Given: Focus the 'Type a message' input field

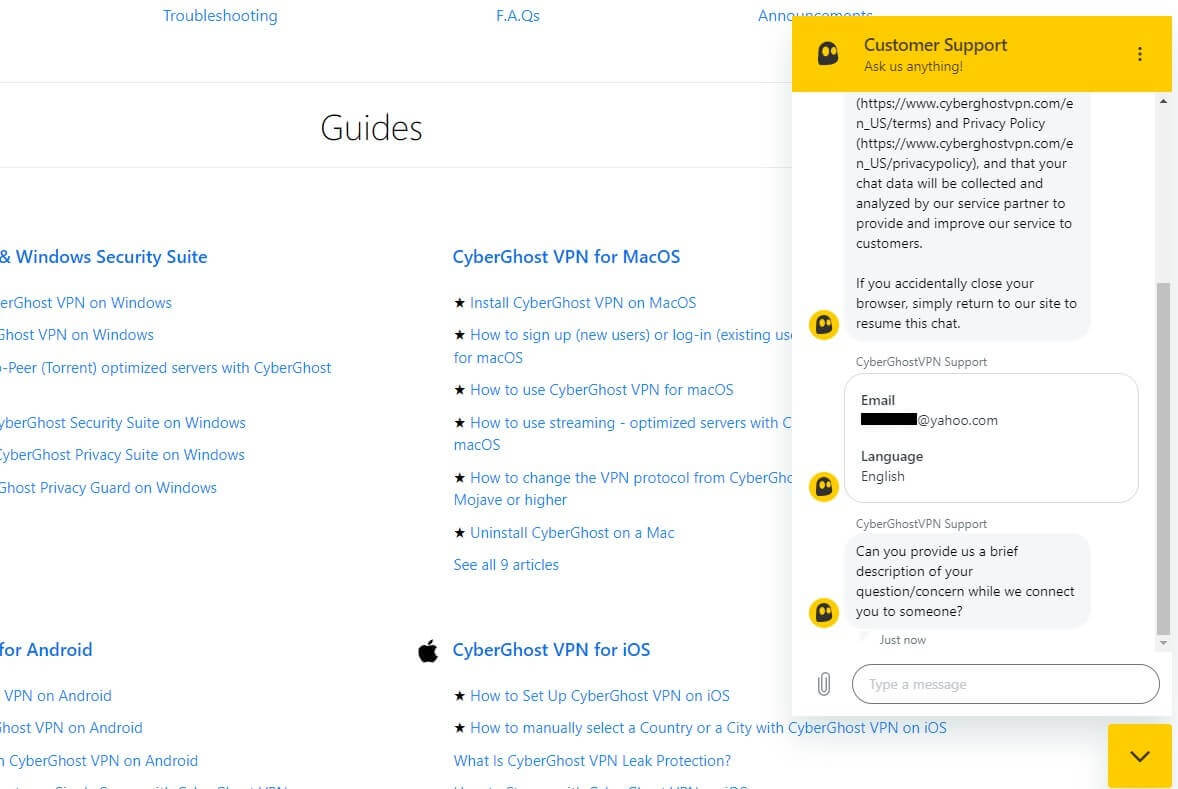Looking at the screenshot, I should 1004,684.
